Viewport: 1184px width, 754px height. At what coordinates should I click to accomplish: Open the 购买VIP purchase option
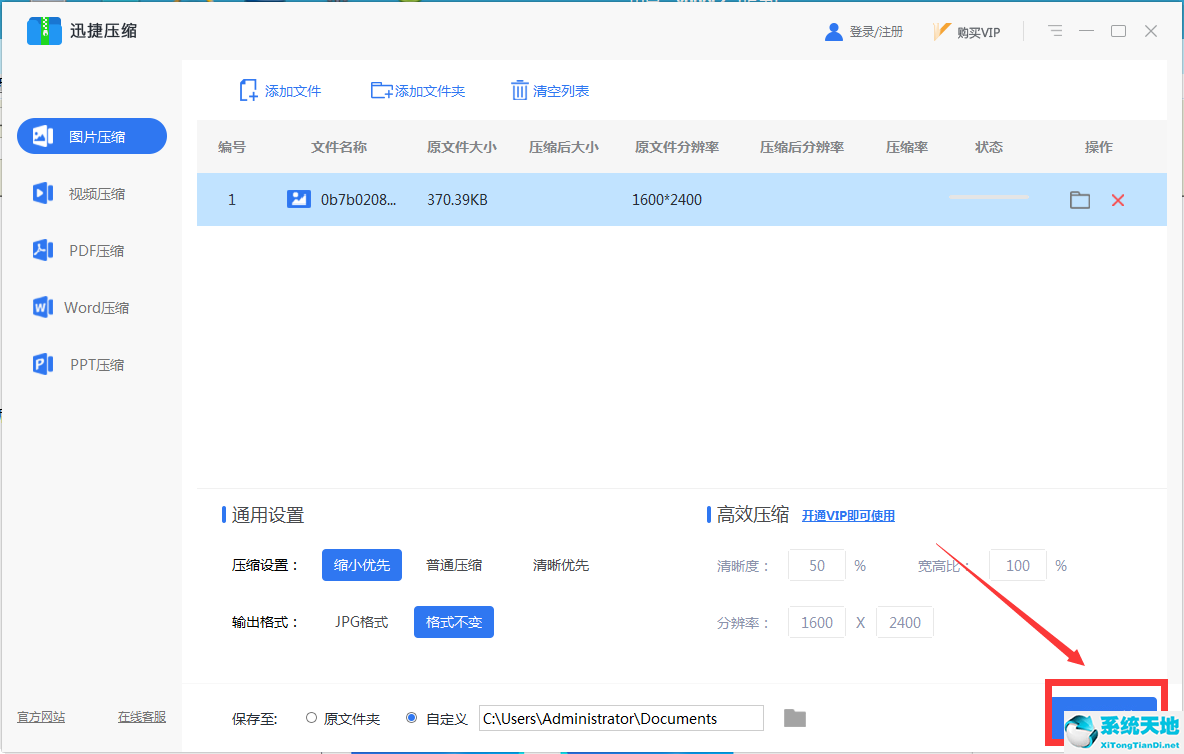(x=967, y=32)
